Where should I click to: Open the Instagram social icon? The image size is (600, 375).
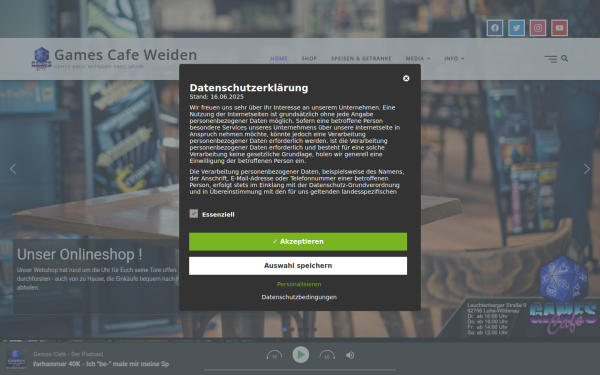[x=538, y=28]
